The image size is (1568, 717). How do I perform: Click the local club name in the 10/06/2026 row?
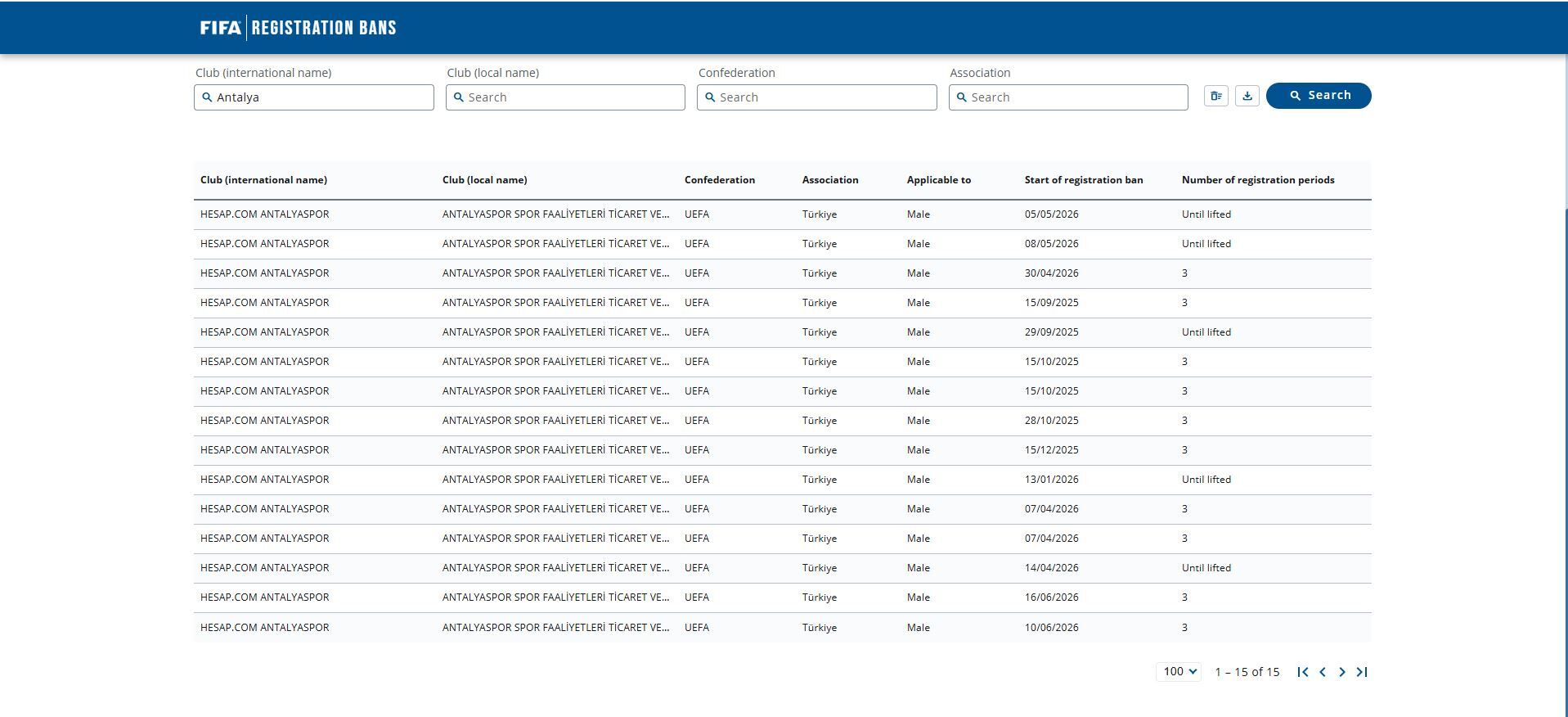click(x=556, y=628)
